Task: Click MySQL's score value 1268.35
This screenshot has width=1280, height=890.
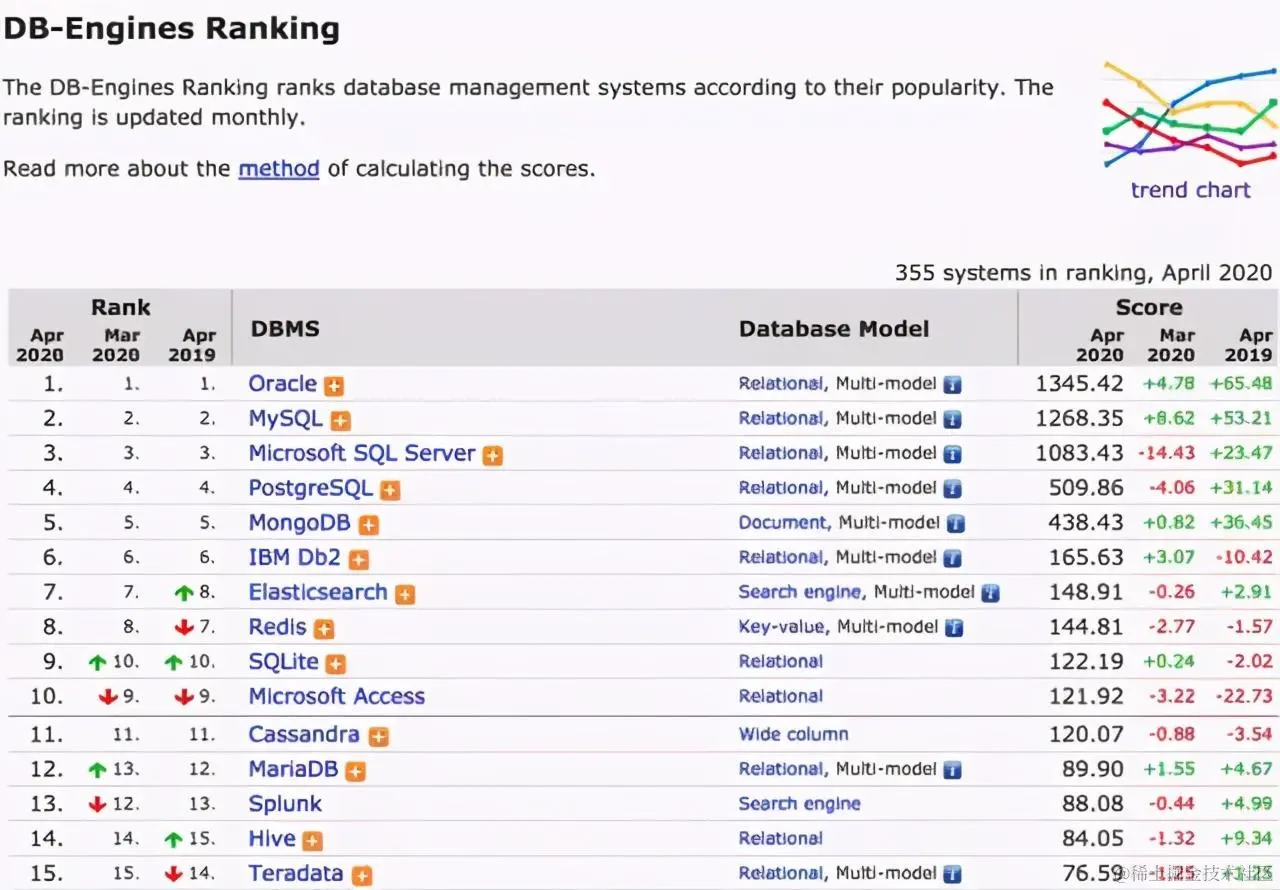Action: [x=1080, y=419]
